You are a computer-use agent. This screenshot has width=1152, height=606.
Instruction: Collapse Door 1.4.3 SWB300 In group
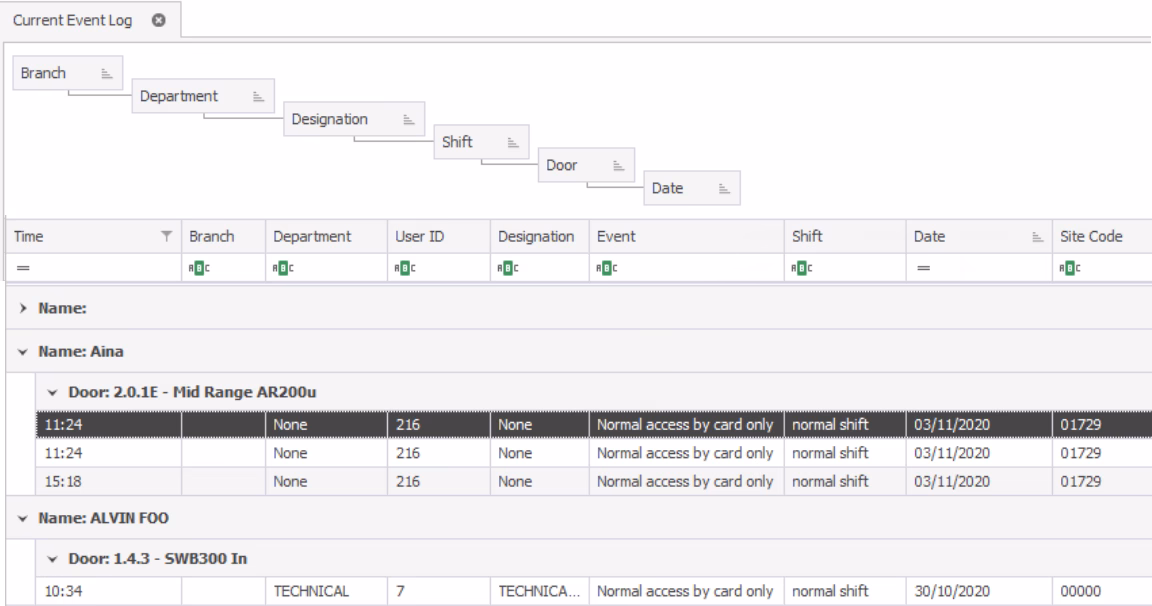click(x=52, y=559)
